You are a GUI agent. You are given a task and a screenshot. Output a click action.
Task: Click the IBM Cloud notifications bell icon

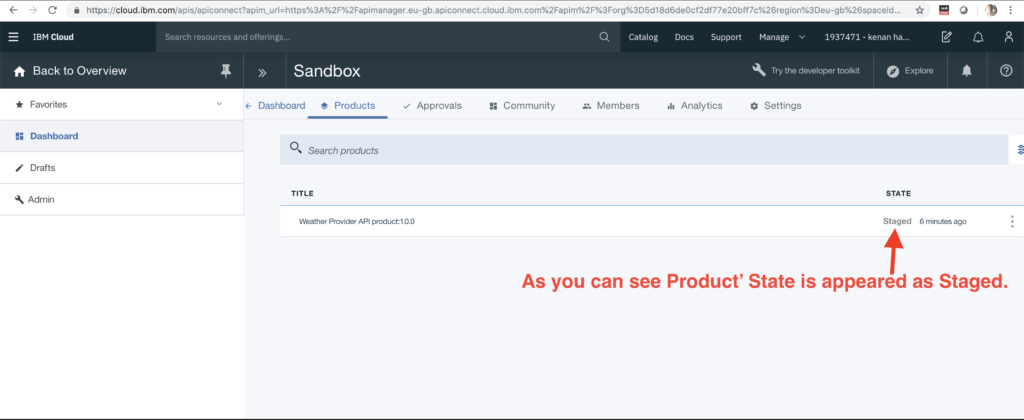[977, 38]
